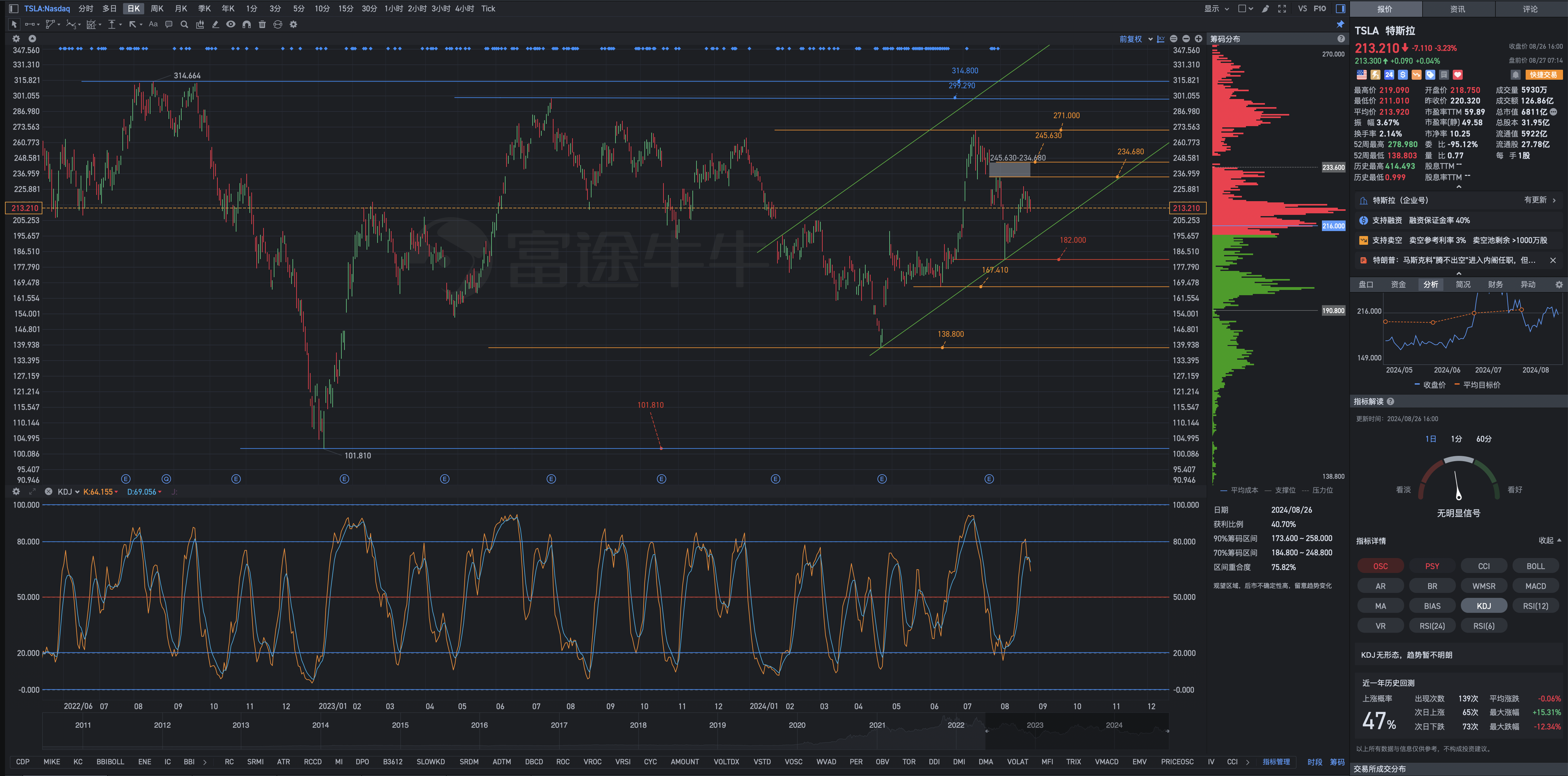
Task: Click the paintbrush theme icon
Action: pyautogui.click(x=1266, y=8)
